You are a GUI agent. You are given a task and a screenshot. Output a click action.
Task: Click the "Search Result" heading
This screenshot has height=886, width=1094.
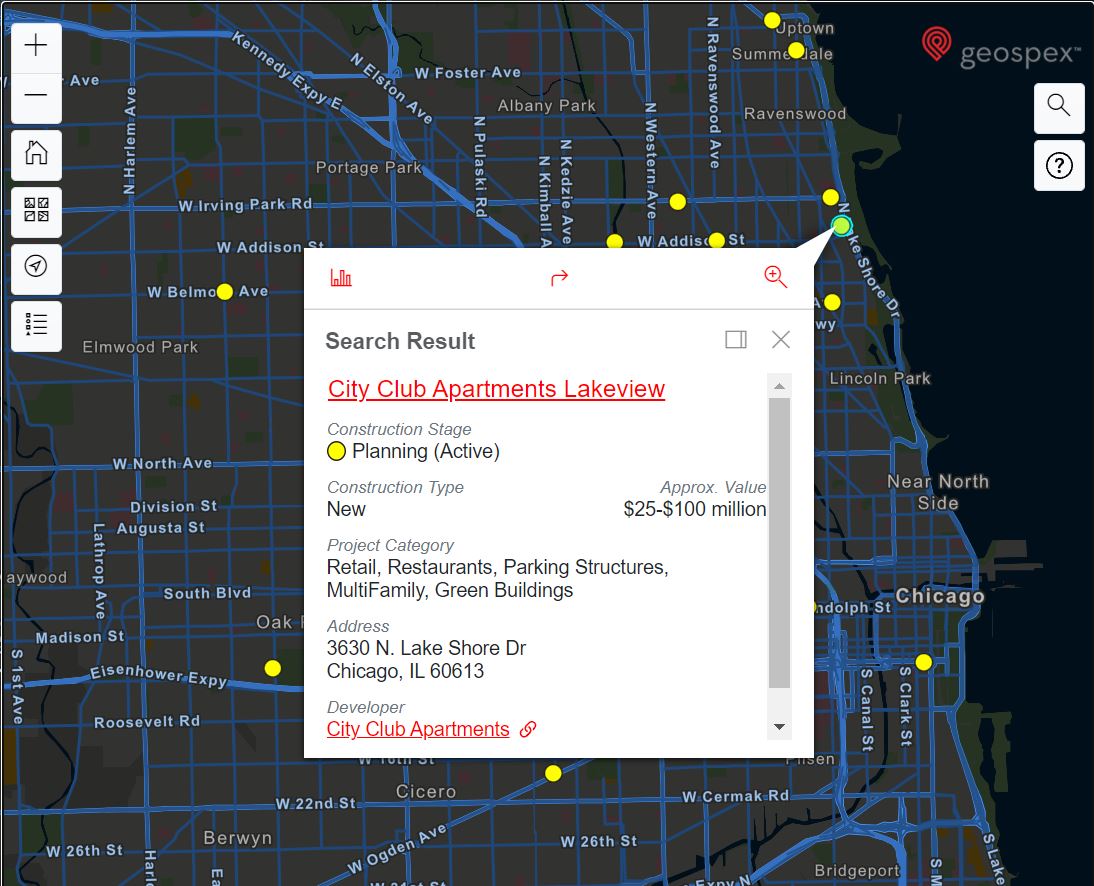point(400,341)
